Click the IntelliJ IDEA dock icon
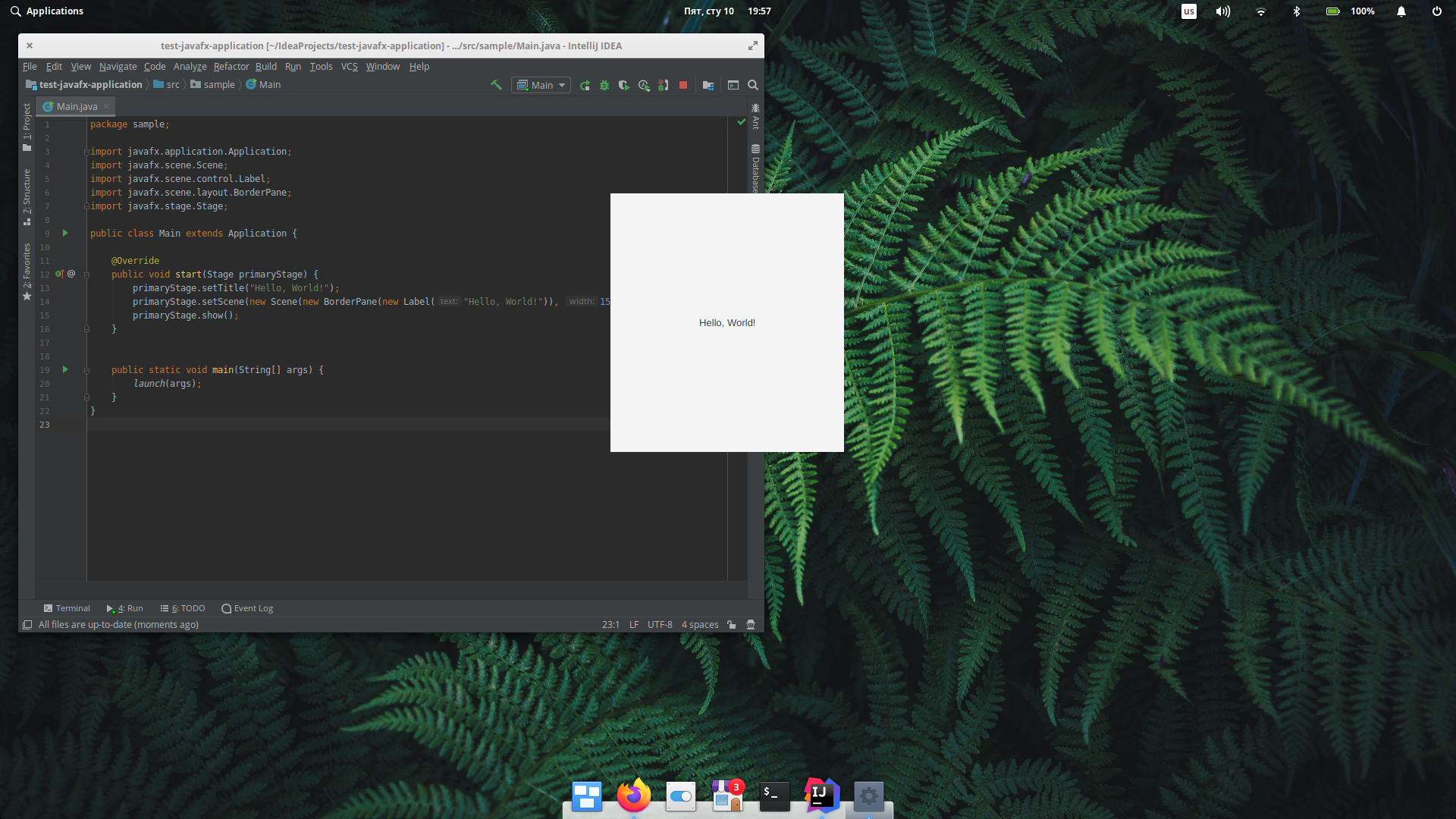1456x819 pixels. [x=822, y=796]
